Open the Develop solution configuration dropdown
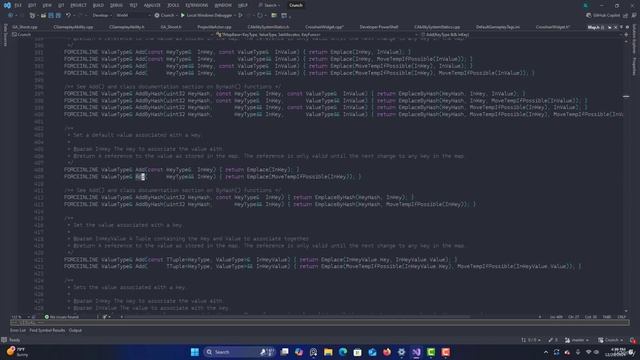 pyautogui.click(x=102, y=16)
